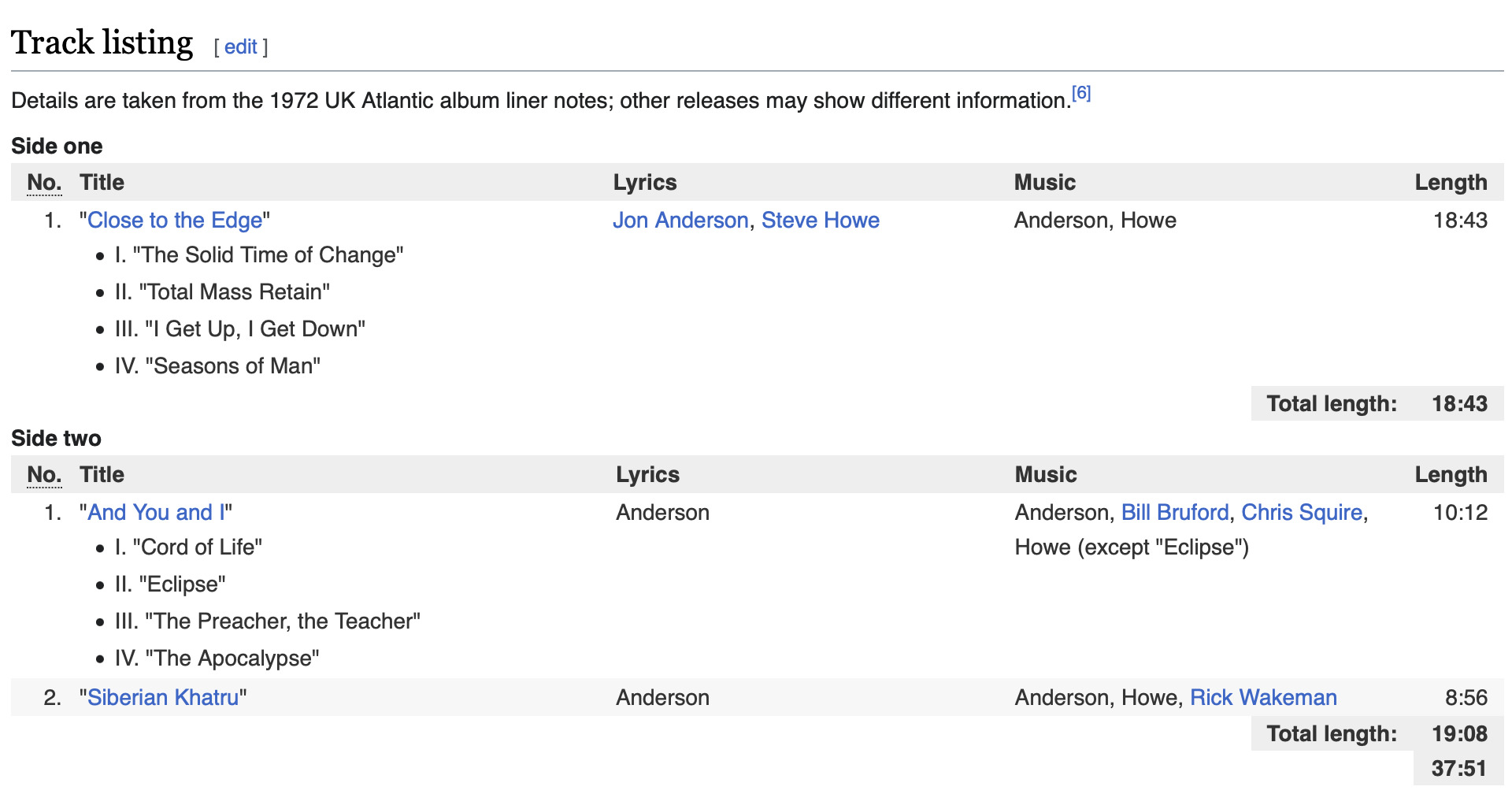Click the No. abbreviation in Side two header
1512x794 pixels.
coord(44,475)
